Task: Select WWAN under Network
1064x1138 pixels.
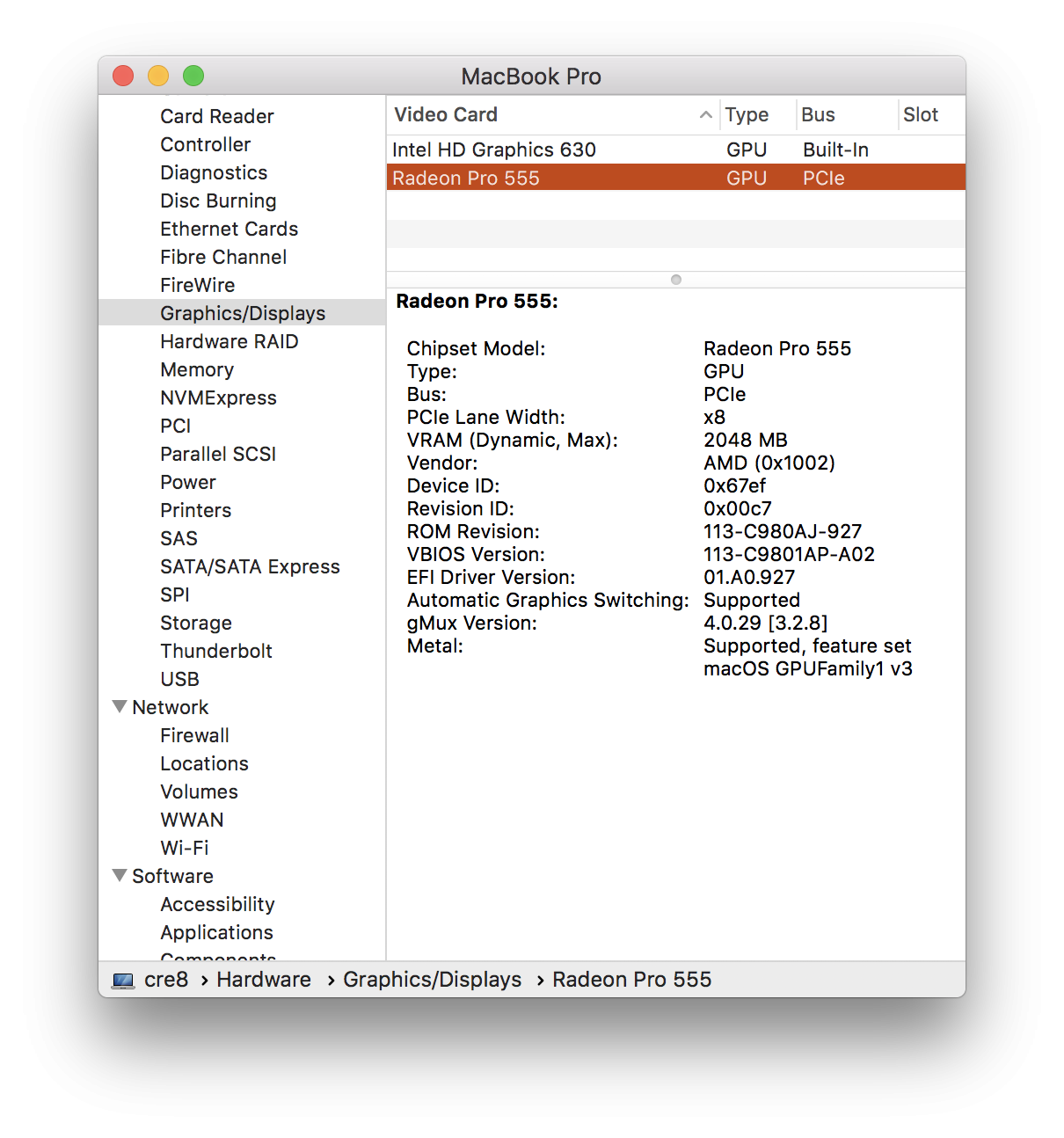Action: 192,820
